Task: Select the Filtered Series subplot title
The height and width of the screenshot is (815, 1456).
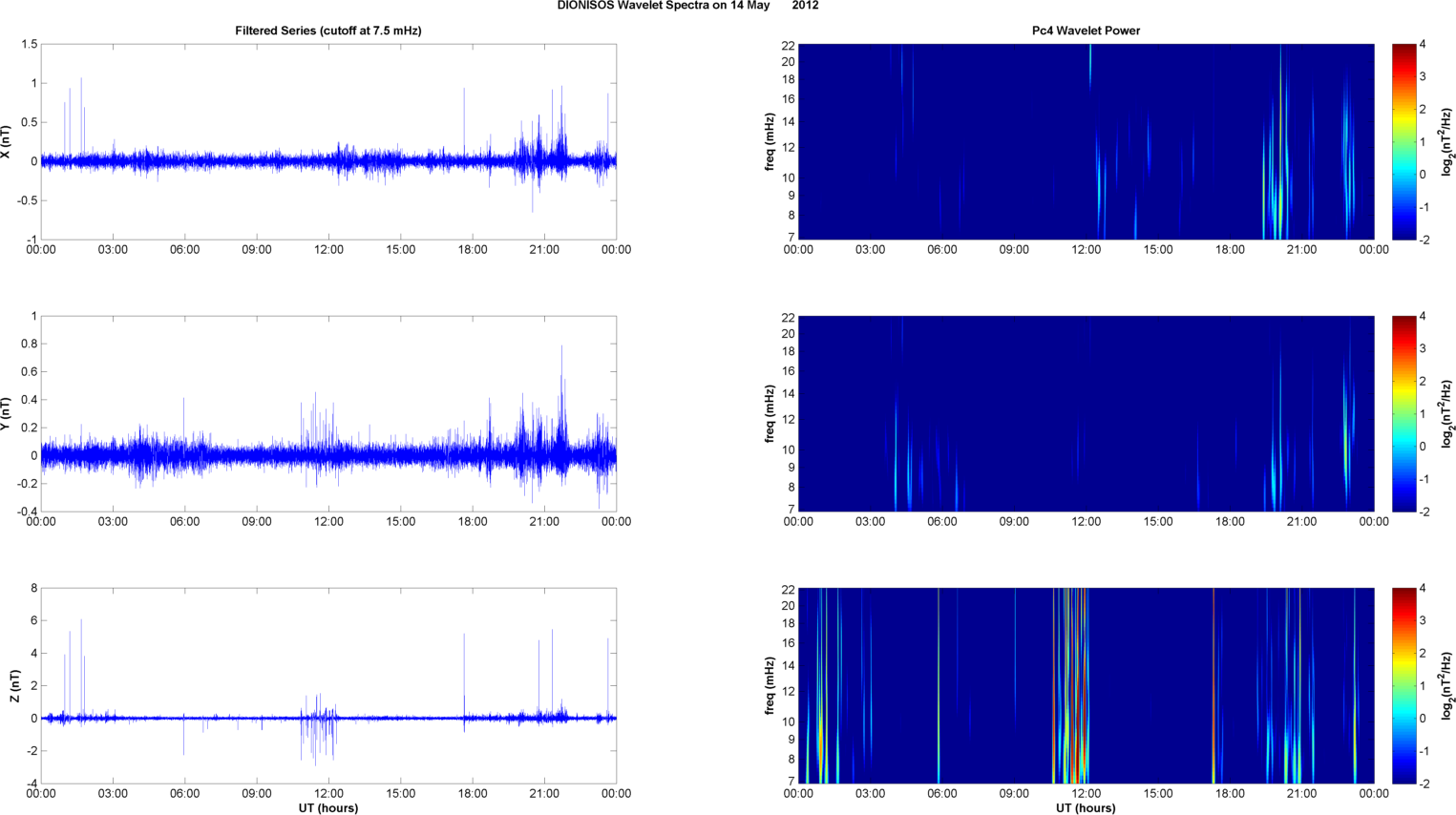Action: (327, 31)
